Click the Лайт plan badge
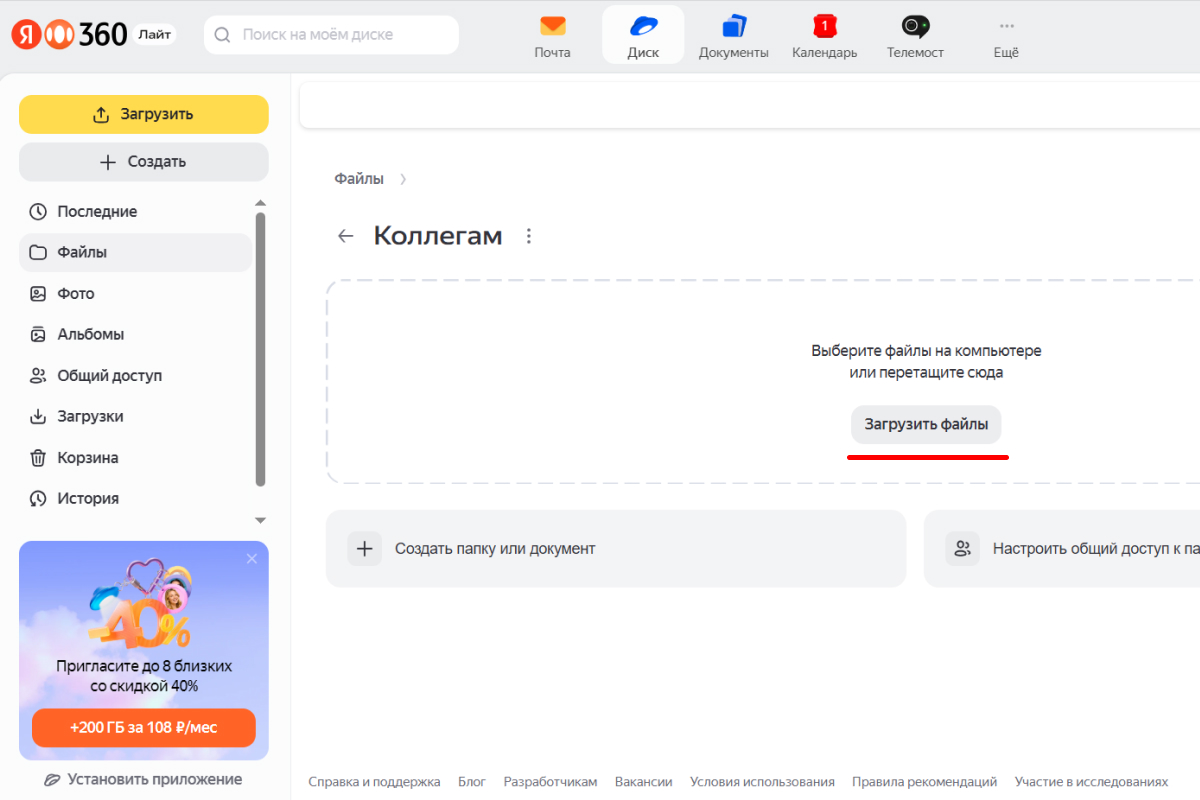The width and height of the screenshot is (1200, 800). coord(154,34)
